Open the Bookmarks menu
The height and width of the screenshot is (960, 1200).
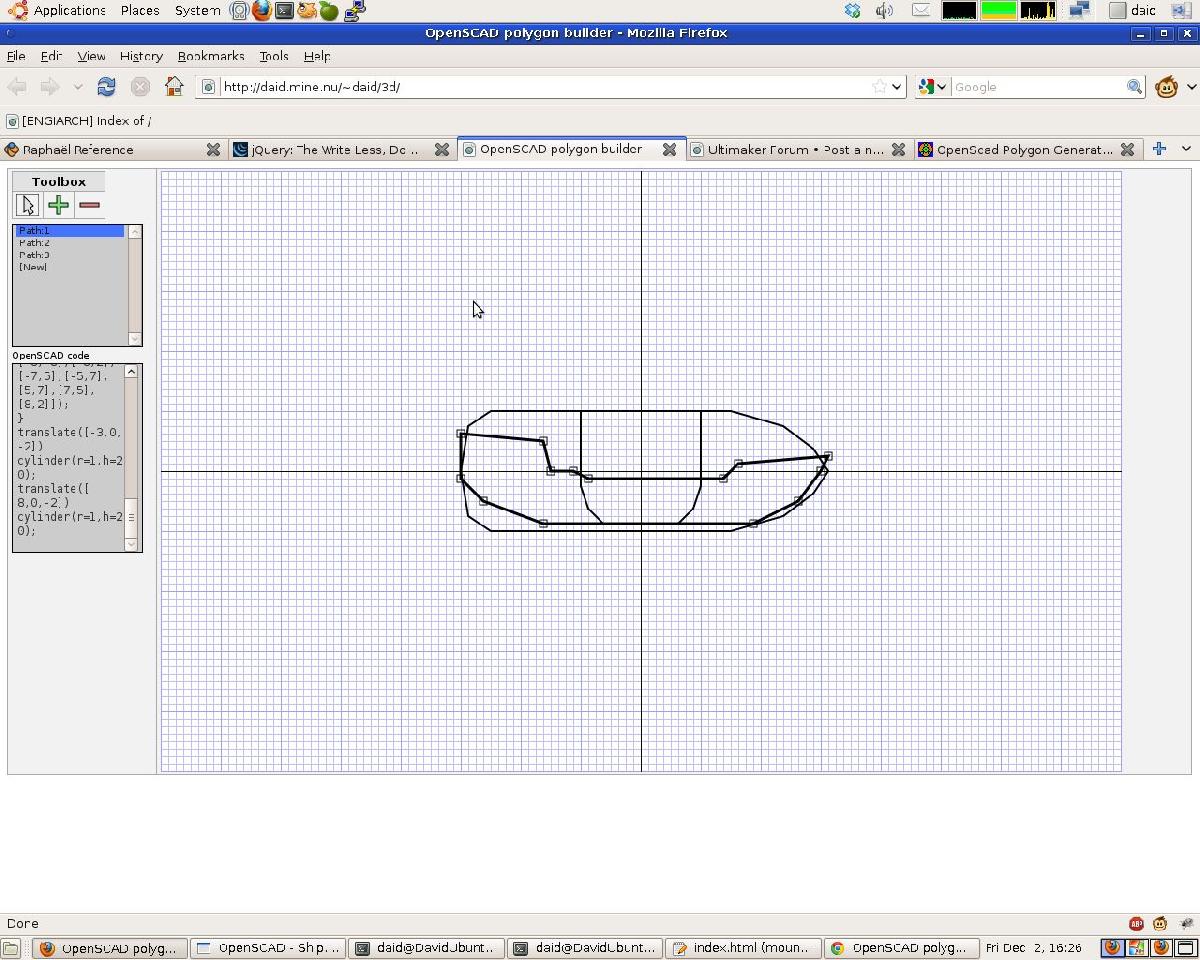[210, 56]
